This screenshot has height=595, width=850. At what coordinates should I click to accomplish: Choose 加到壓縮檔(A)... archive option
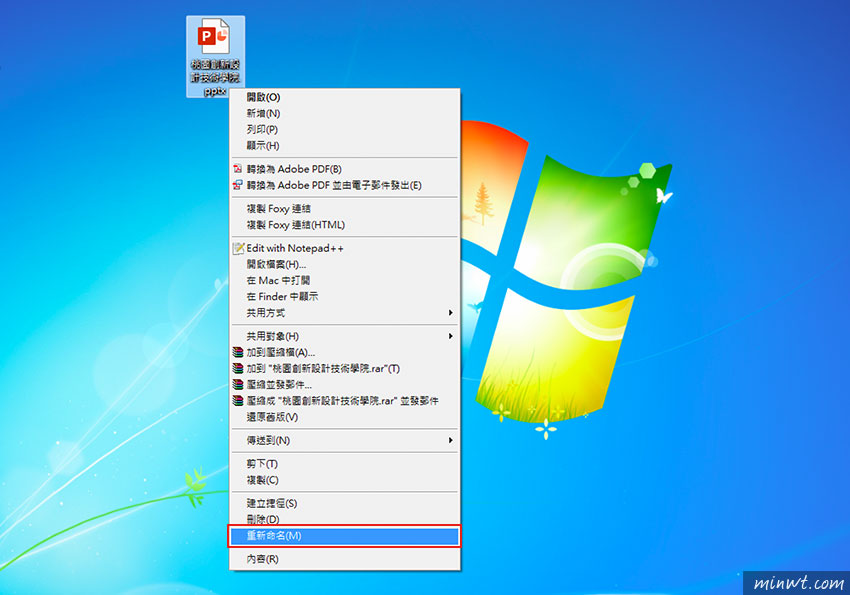point(345,352)
